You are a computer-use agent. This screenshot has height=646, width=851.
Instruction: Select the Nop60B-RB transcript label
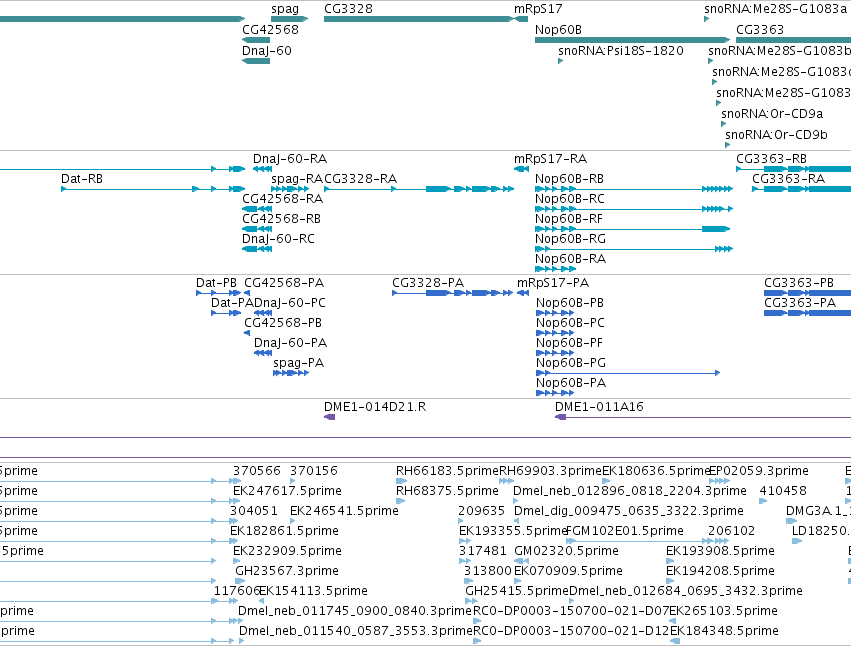tap(569, 179)
